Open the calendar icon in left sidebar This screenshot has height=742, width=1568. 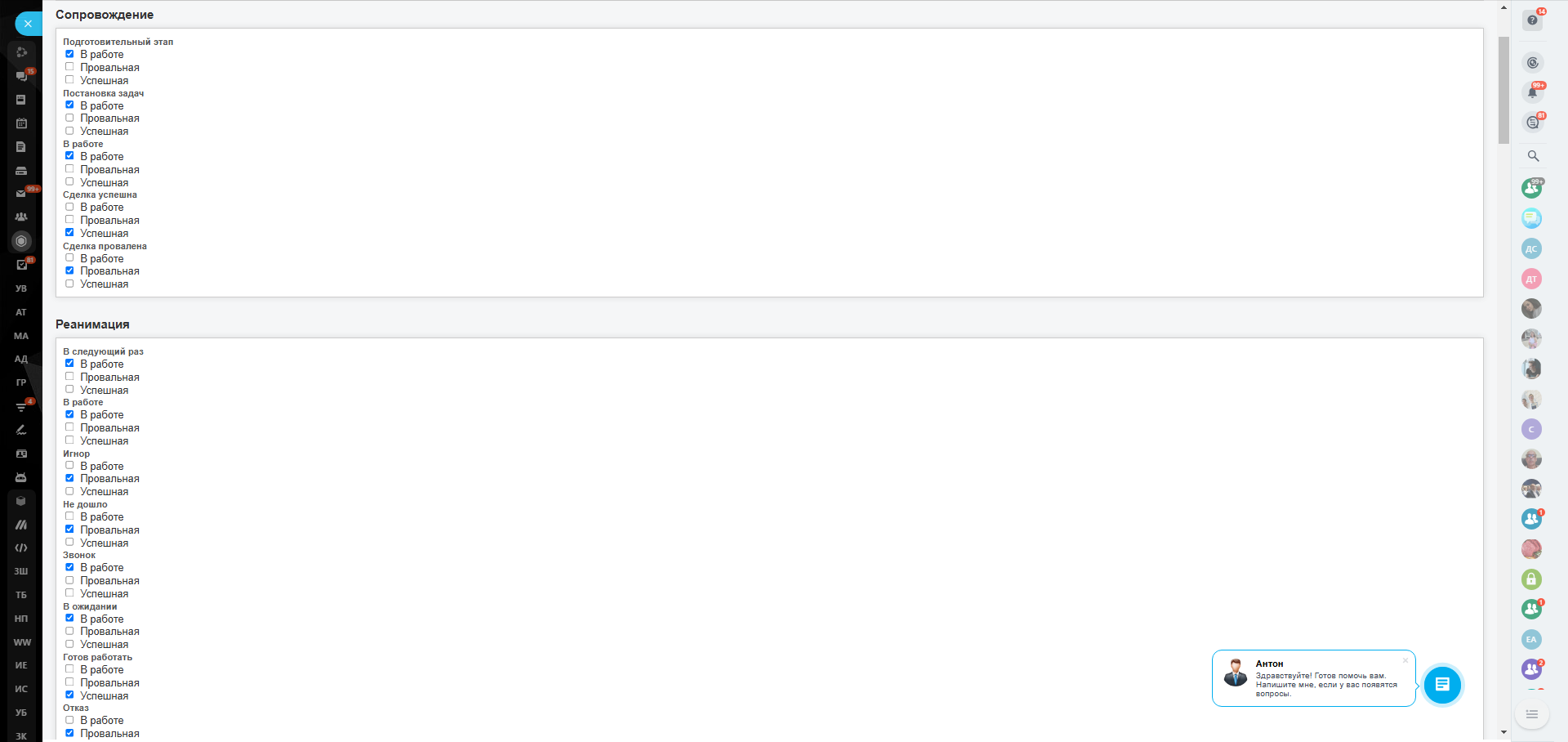click(x=21, y=123)
